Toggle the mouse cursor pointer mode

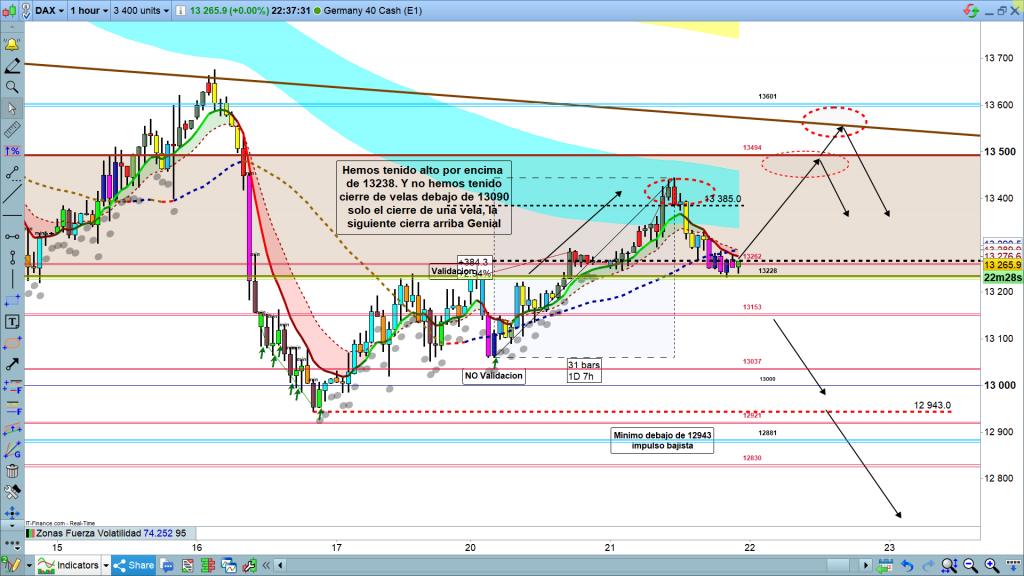12,108
